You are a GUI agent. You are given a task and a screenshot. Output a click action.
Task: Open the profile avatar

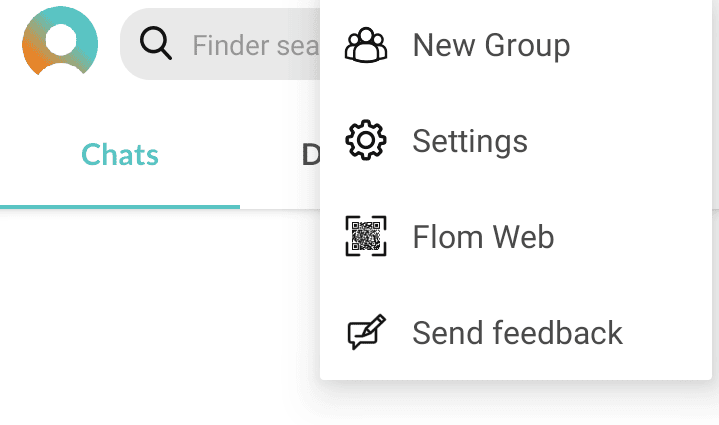(60, 41)
